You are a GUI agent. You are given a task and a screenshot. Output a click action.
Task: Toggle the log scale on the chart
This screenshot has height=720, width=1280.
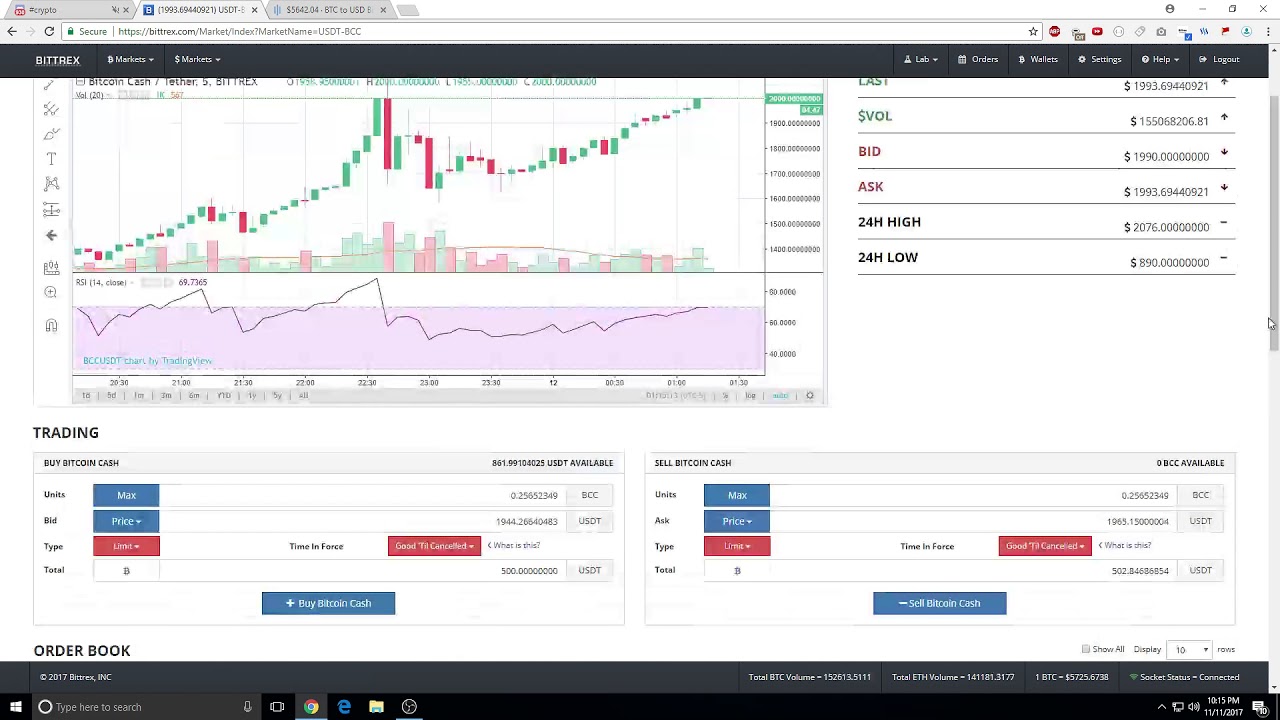coord(750,395)
